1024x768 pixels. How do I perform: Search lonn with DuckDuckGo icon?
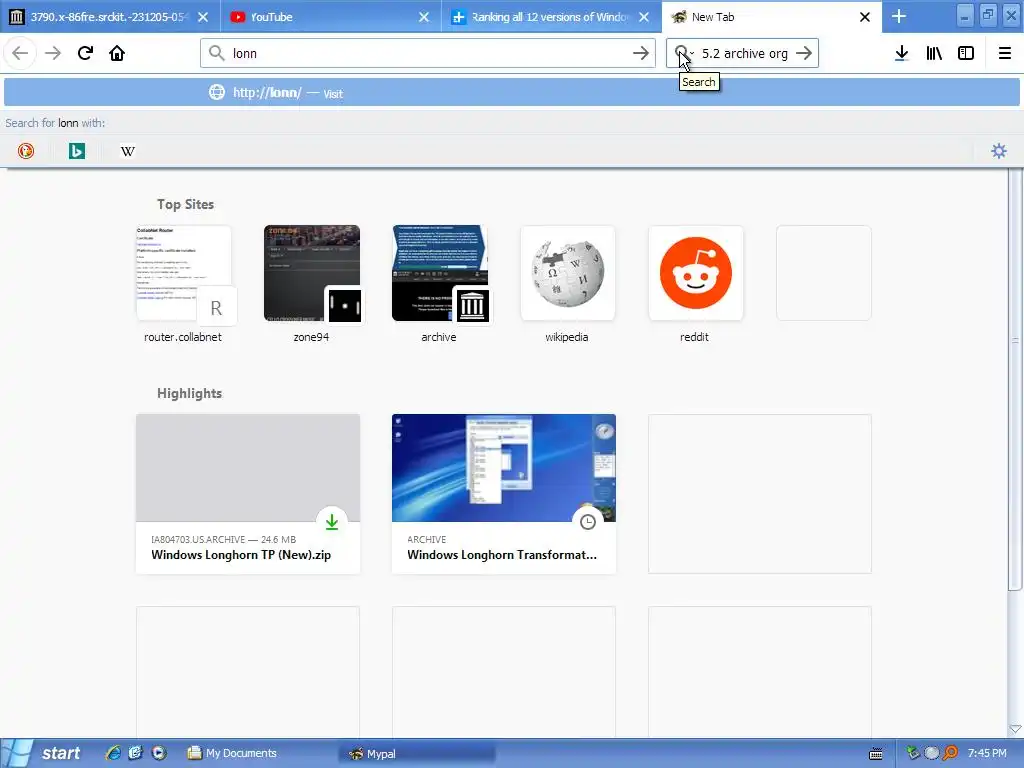tap(26, 151)
